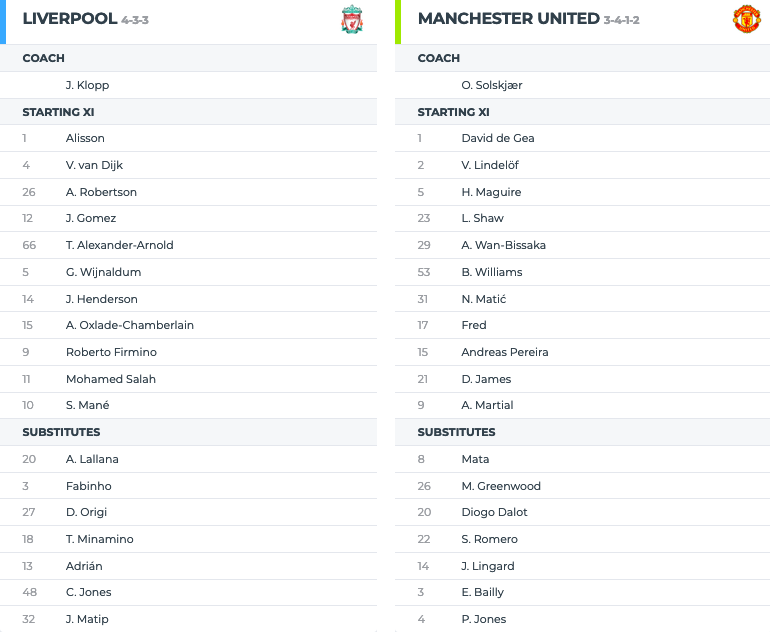Open the Manchester United team heading
770x632 pixels.
tap(509, 19)
